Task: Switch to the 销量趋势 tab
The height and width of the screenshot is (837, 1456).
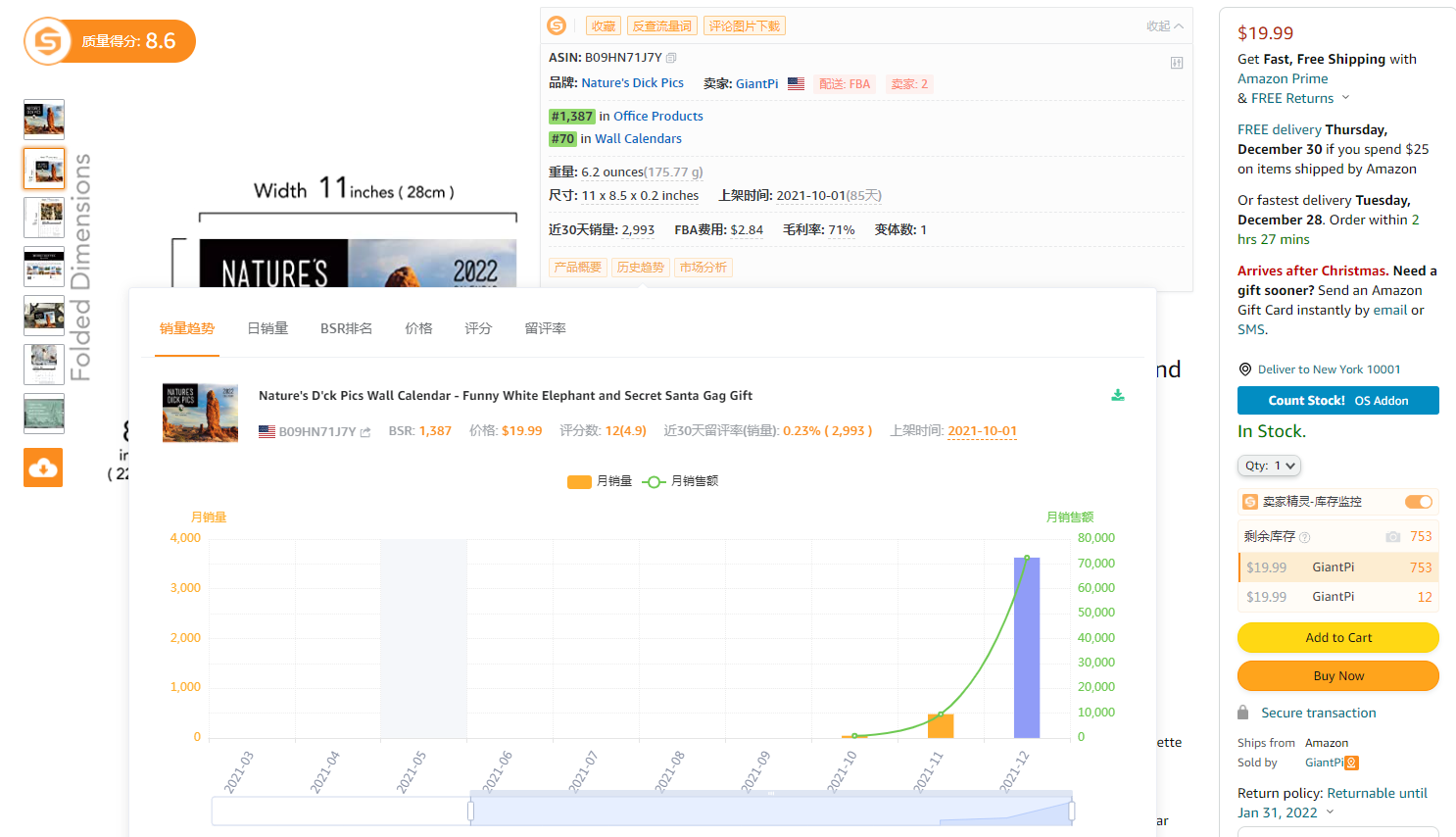Action: (187, 328)
